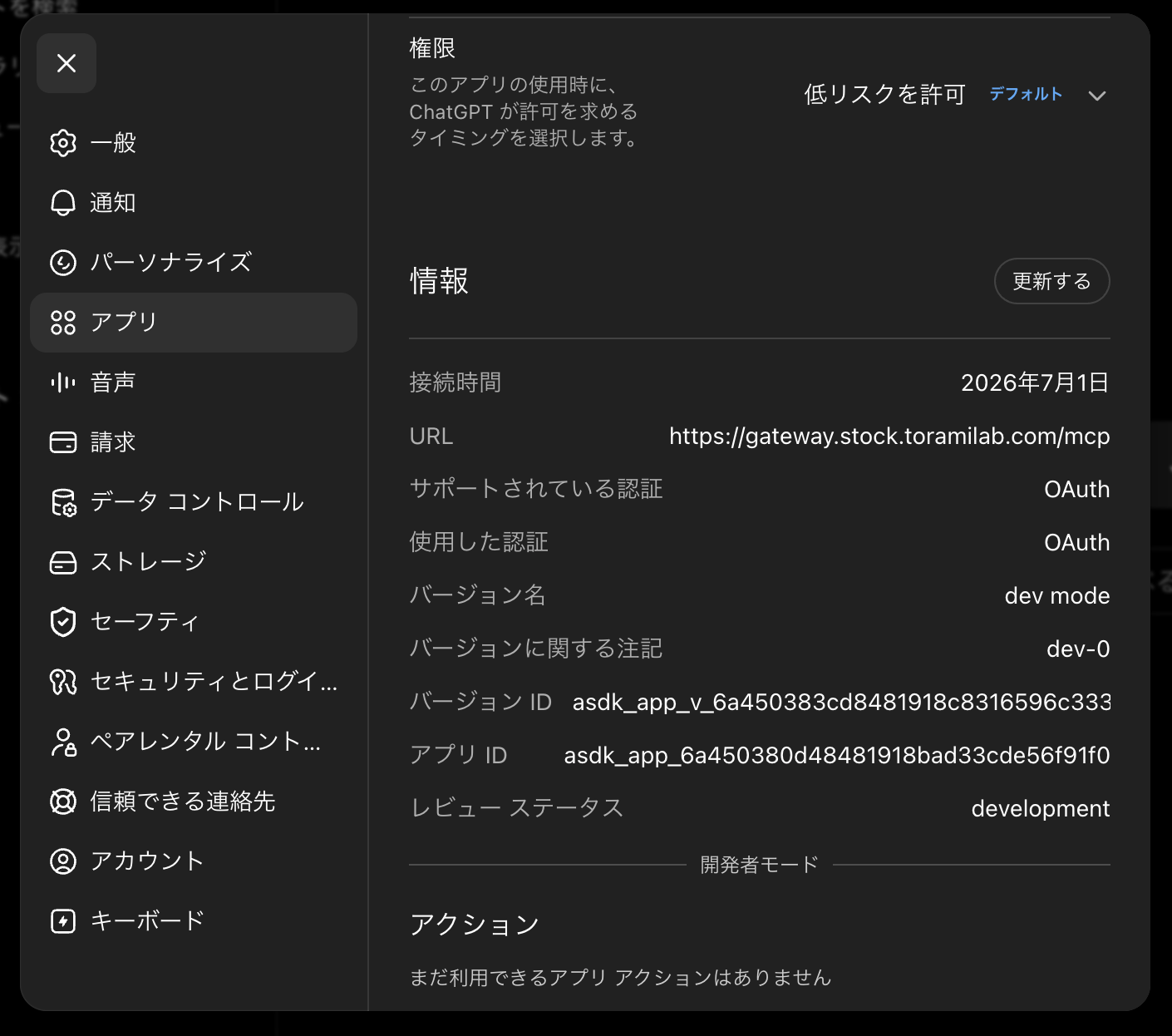Close the settings dialog with X
The width and height of the screenshot is (1172, 1036).
(x=66, y=63)
